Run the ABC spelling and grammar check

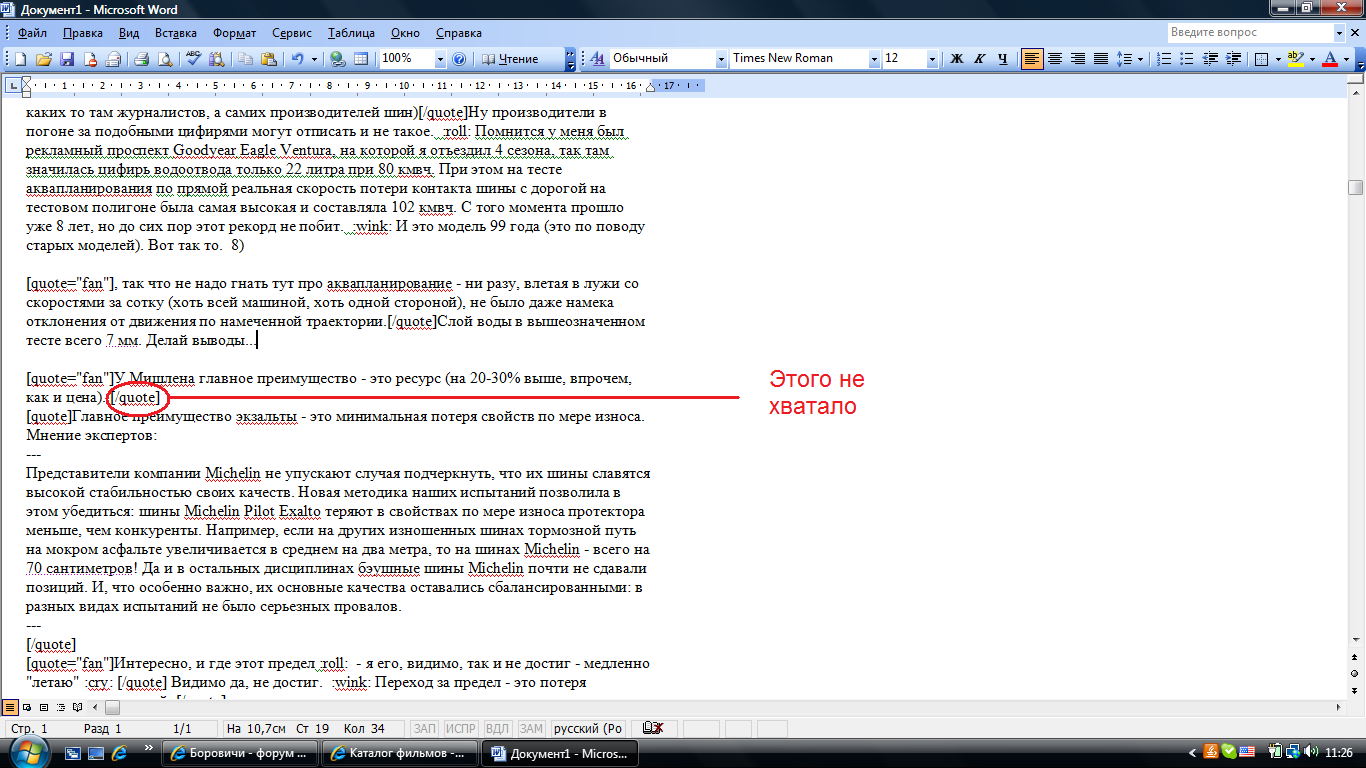[x=193, y=59]
